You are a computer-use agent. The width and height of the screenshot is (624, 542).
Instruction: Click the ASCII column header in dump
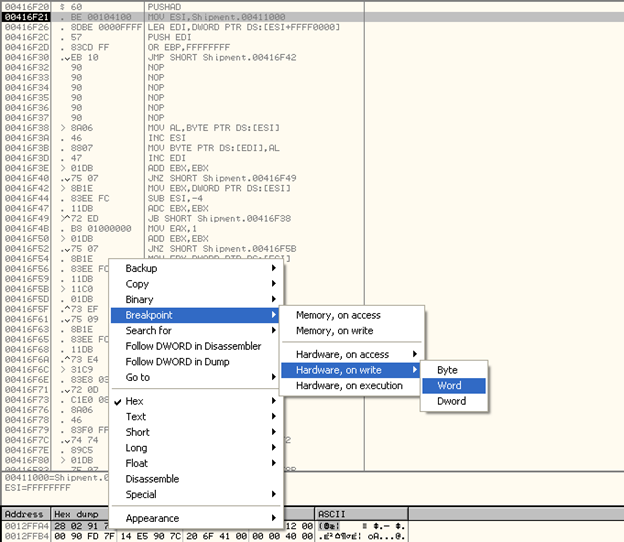click(331, 510)
